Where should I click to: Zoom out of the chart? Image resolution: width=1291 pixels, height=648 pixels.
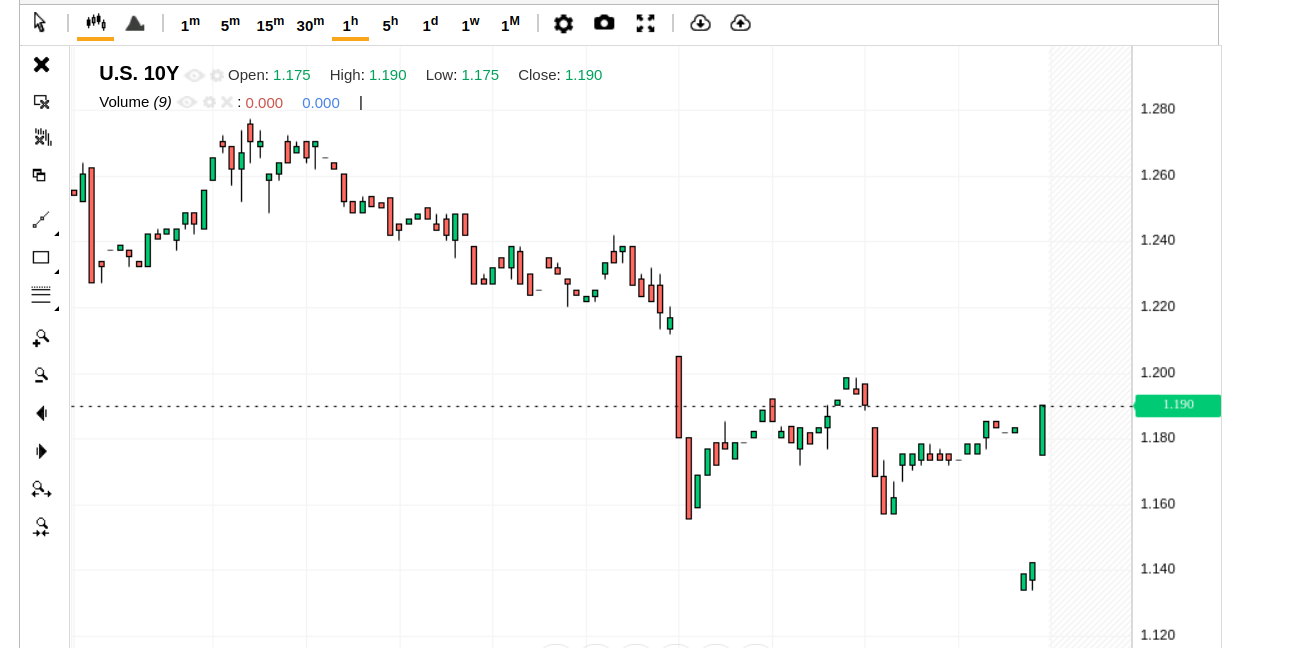(x=41, y=376)
